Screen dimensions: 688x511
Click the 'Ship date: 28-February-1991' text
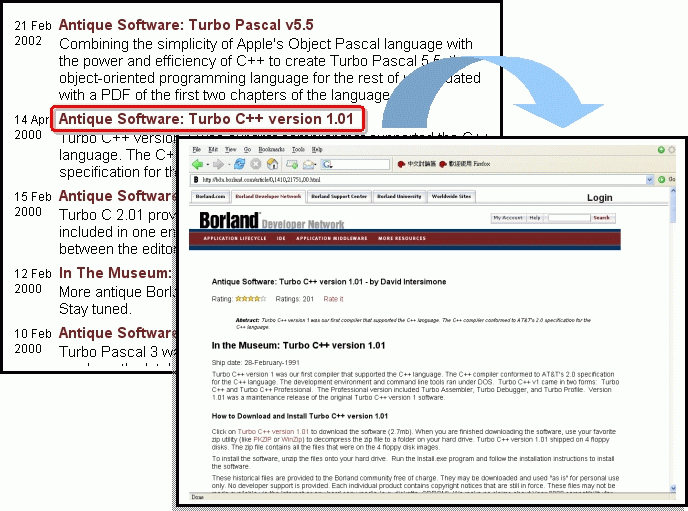point(255,363)
